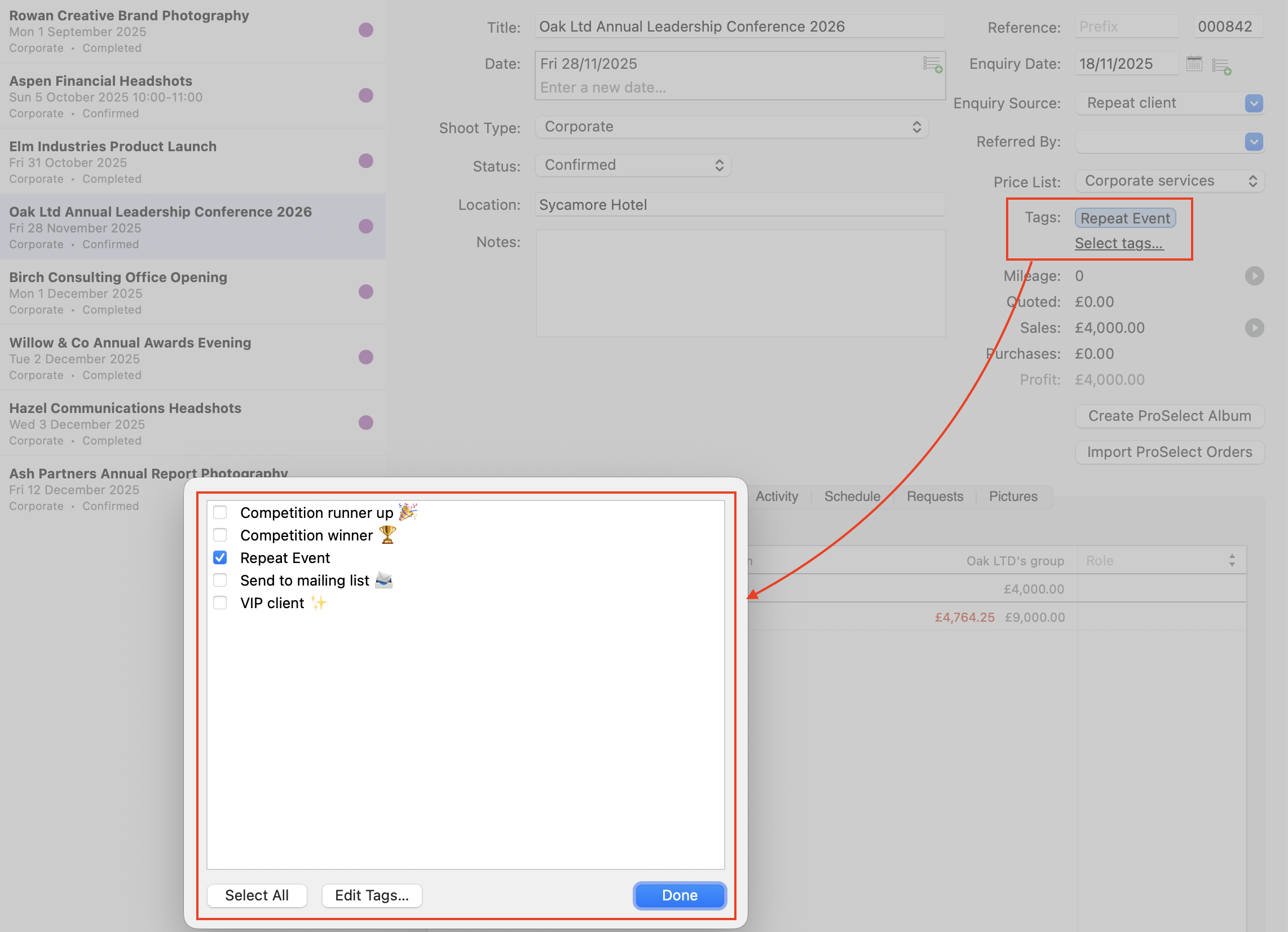
Task: Click Create ProSelect Album button
Action: [1170, 416]
